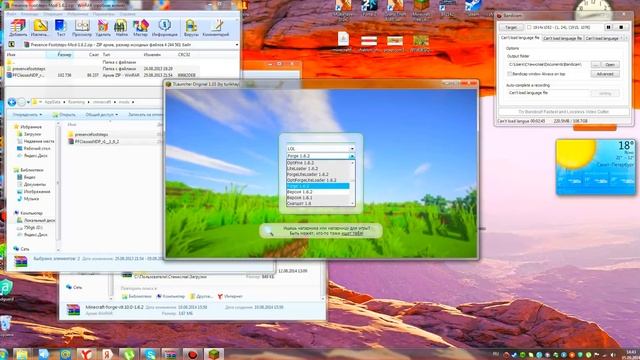Stop the Bandicam recording

coord(621,27)
